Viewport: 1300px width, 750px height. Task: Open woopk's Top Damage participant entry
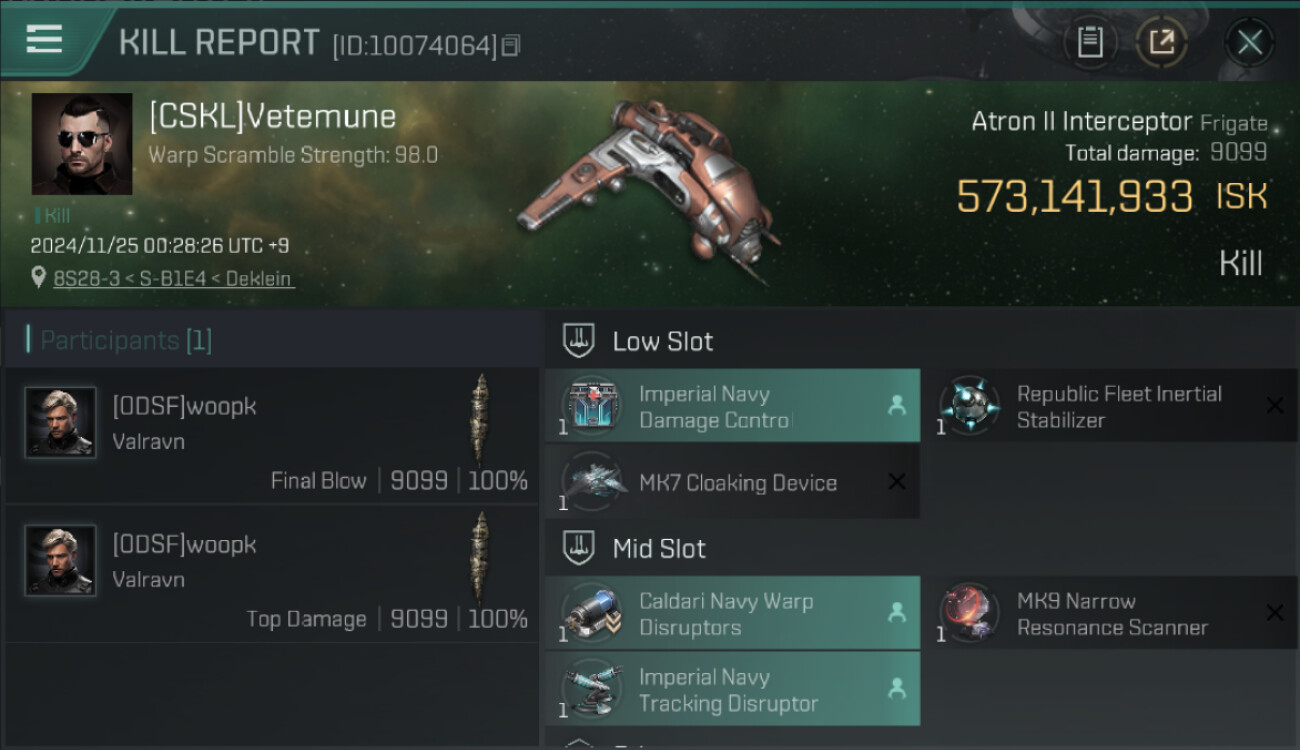(x=272, y=572)
